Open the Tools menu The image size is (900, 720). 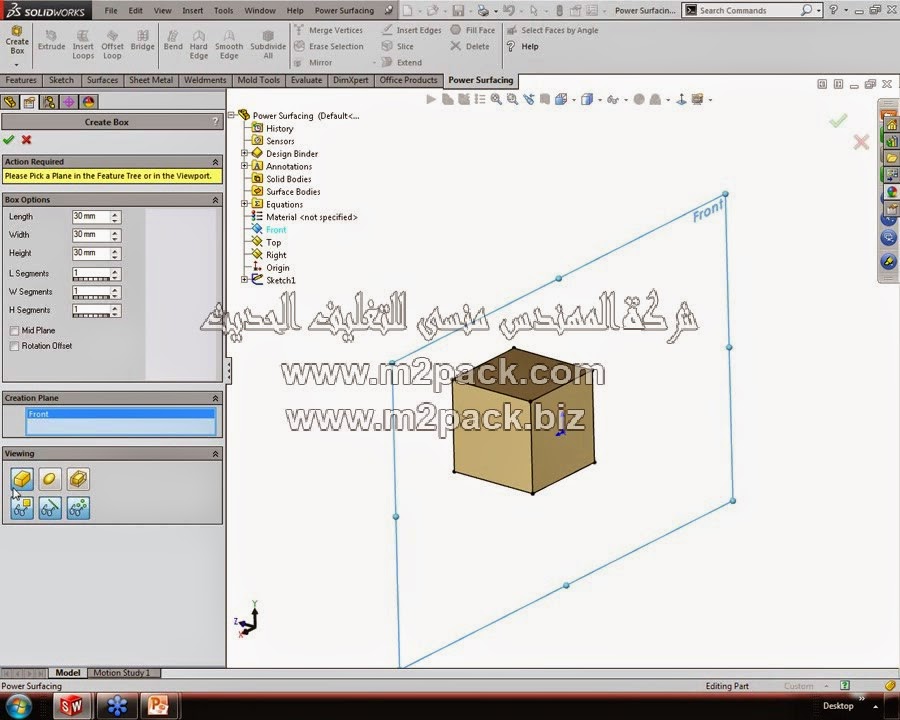(x=223, y=10)
